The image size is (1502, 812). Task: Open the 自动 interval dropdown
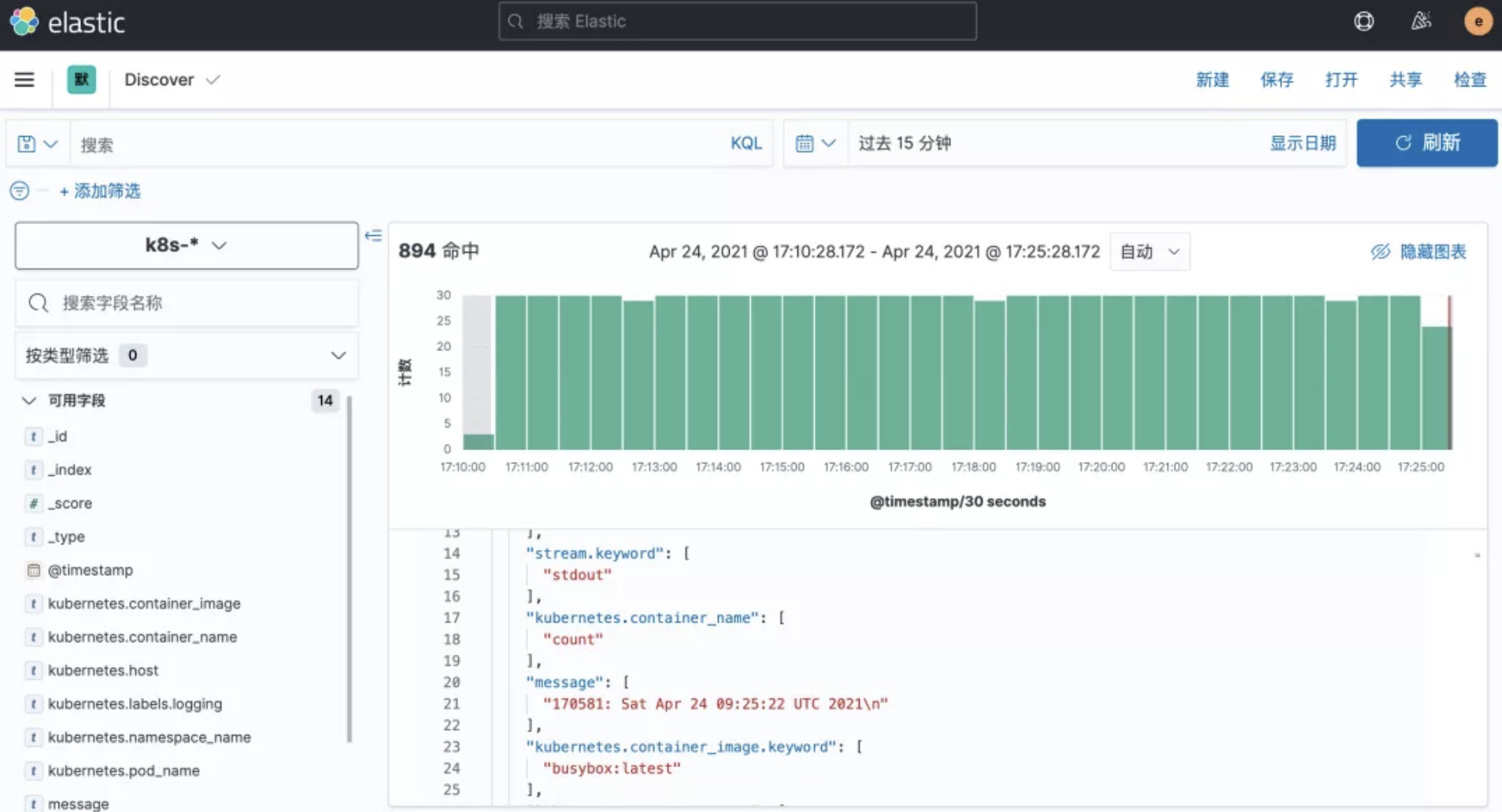1149,251
